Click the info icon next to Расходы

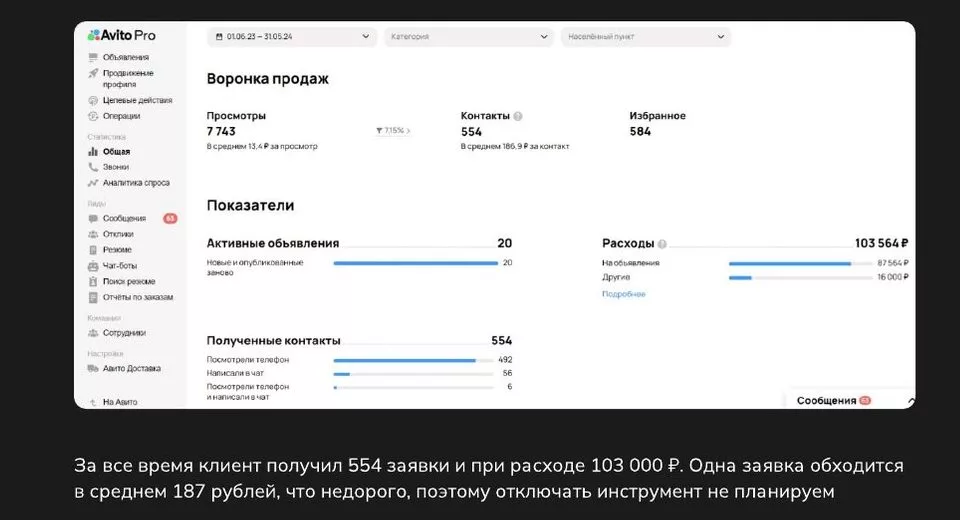[662, 244]
